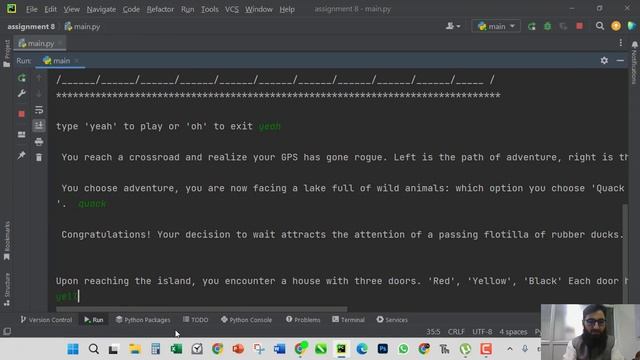Open the Edit menu
This screenshot has height=360, width=640.
(x=50, y=9)
